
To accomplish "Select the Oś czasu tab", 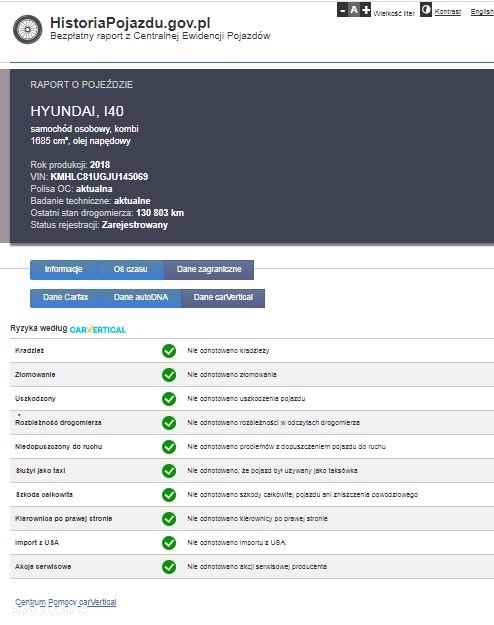I will coord(130,269).
